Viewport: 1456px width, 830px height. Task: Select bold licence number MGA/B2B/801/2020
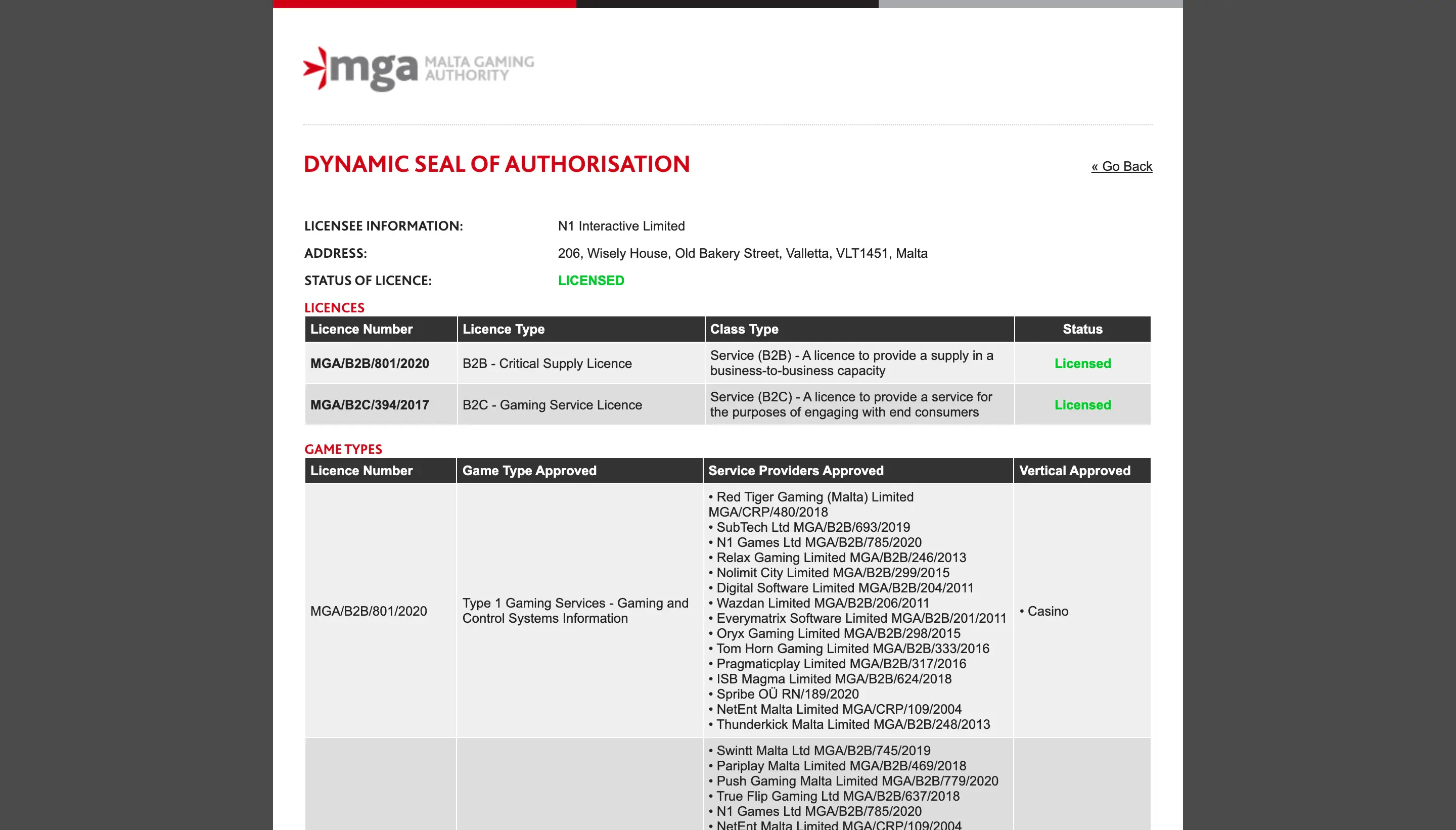coord(370,363)
